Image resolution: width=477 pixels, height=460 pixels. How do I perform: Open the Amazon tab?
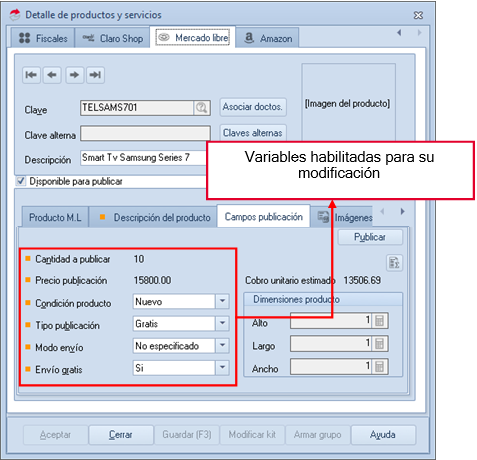pos(268,38)
